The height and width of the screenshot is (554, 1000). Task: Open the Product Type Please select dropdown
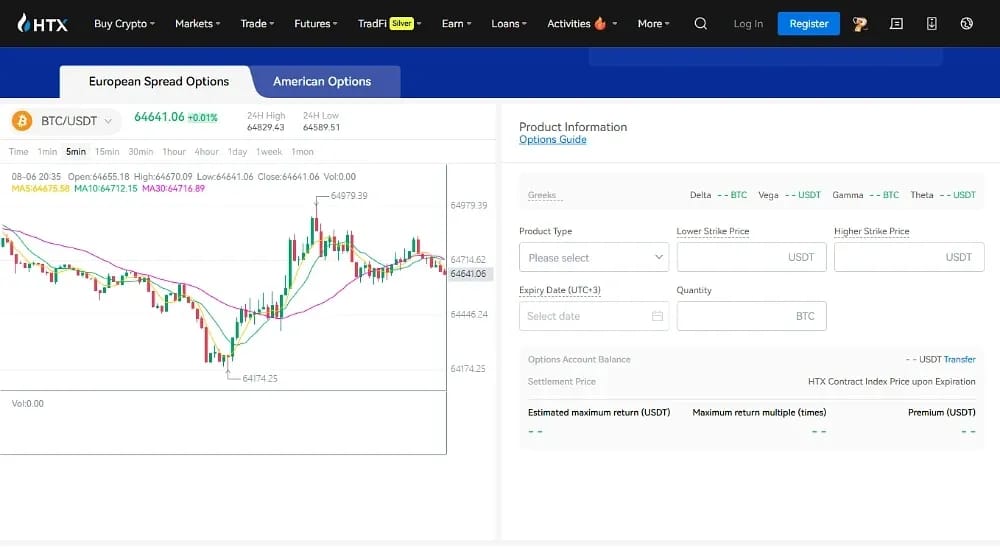point(594,257)
